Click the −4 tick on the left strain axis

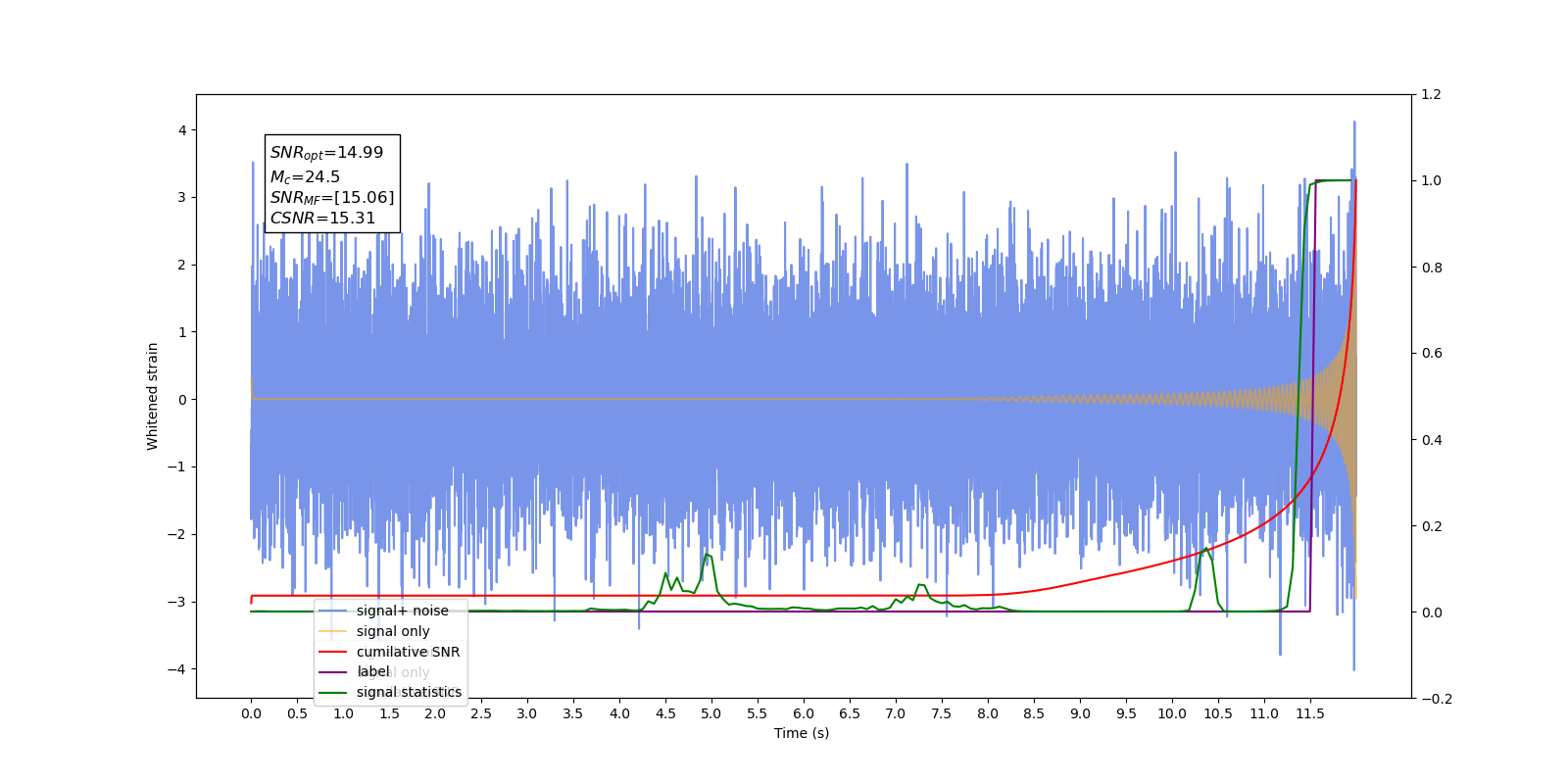175,669
